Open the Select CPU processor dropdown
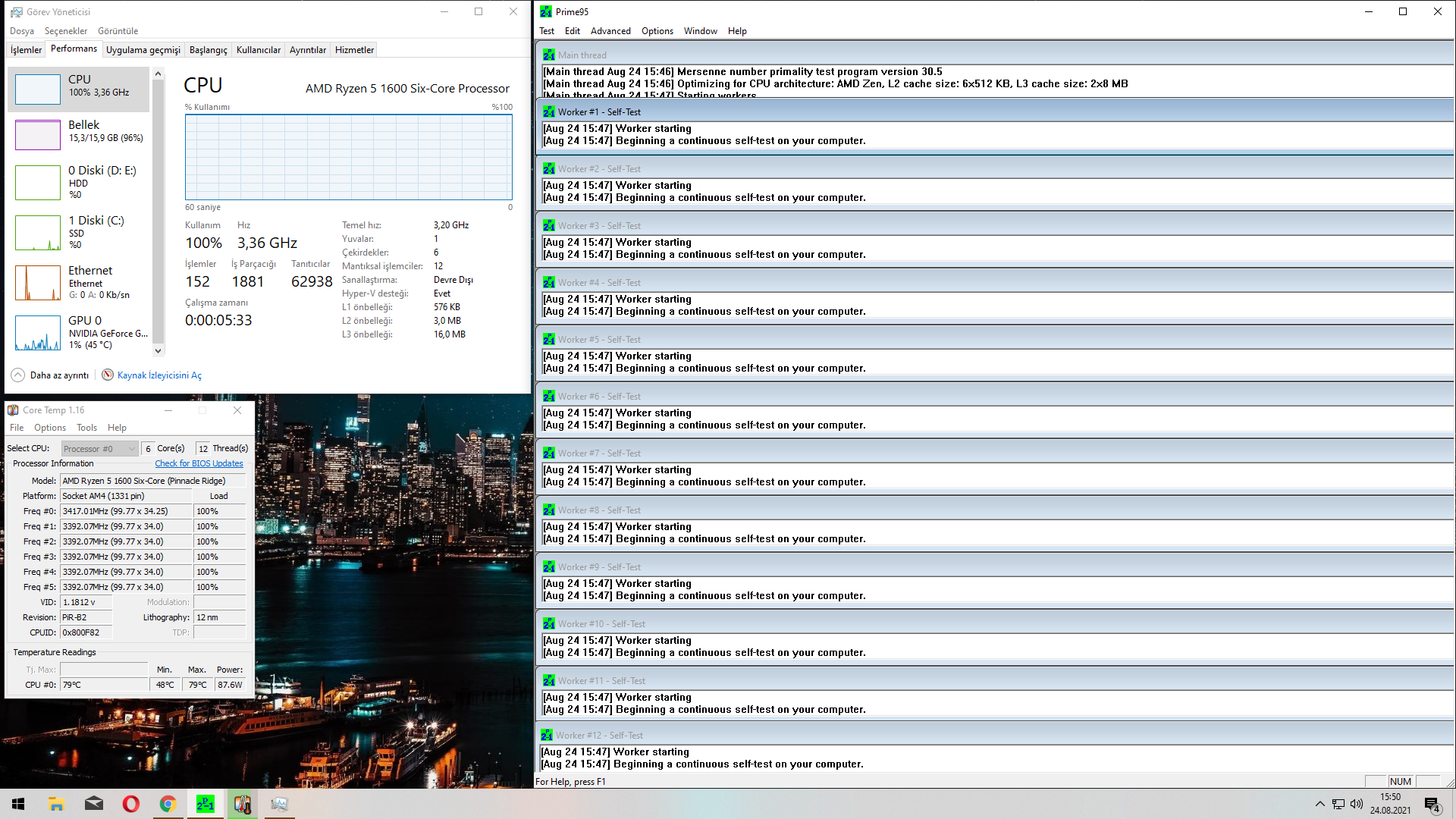This screenshot has height=819, width=1456. pyautogui.click(x=99, y=449)
